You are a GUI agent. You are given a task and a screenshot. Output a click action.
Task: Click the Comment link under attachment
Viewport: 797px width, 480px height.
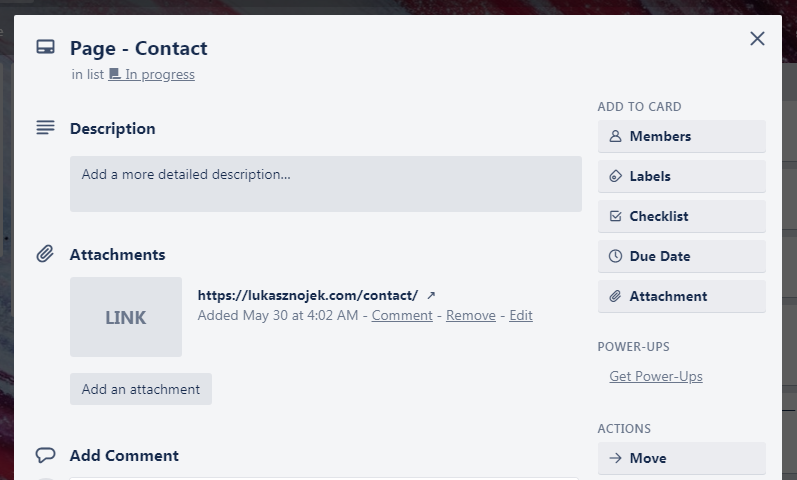402,315
